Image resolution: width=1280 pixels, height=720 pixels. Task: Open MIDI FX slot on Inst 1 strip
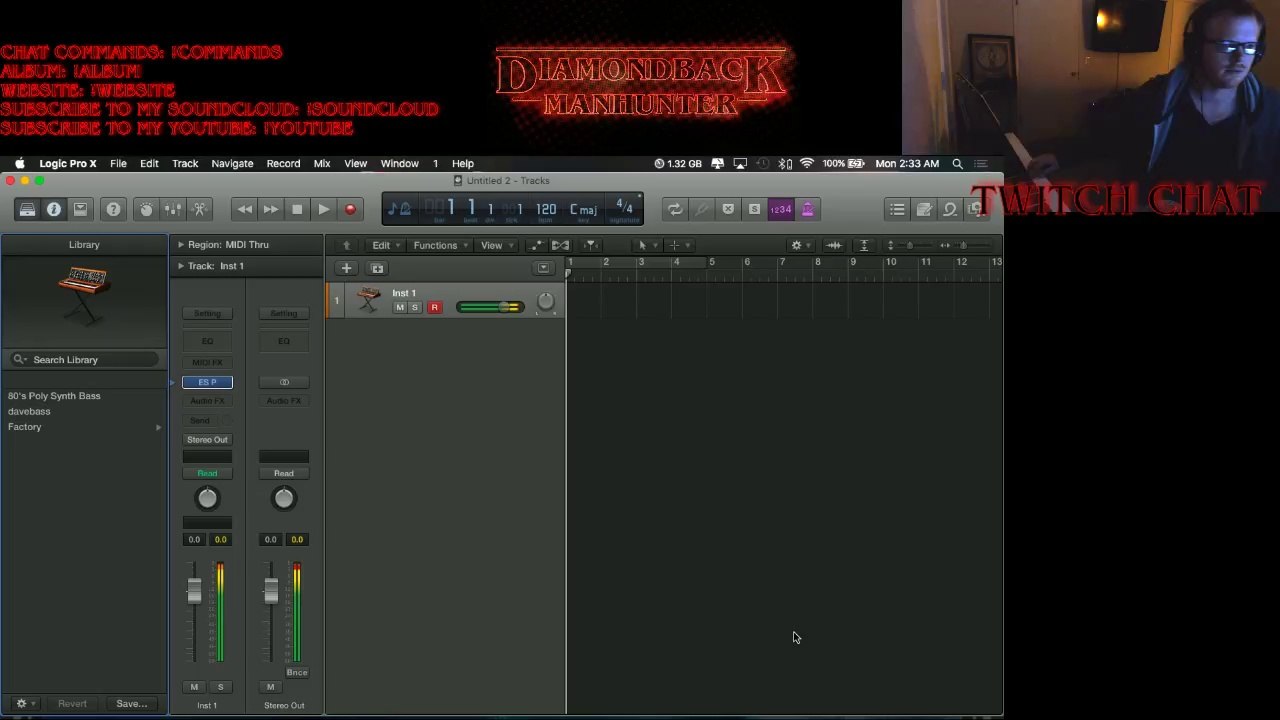[207, 362]
